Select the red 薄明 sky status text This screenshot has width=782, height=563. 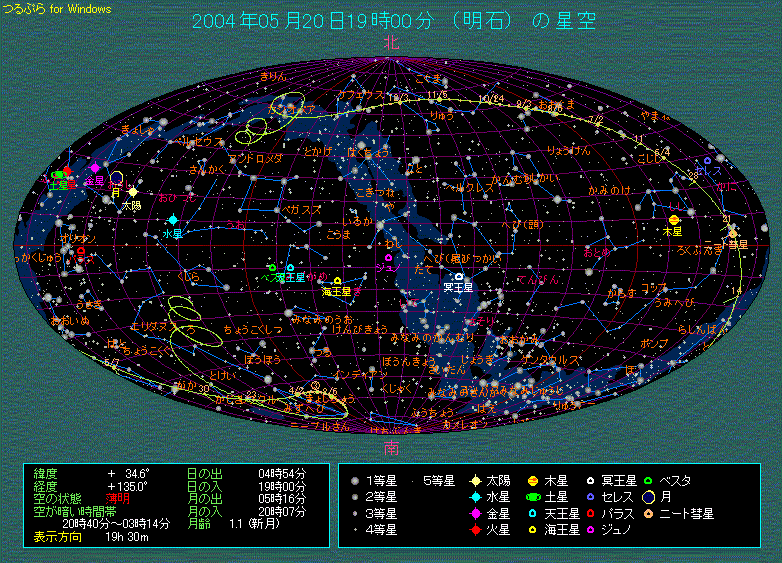click(x=118, y=499)
